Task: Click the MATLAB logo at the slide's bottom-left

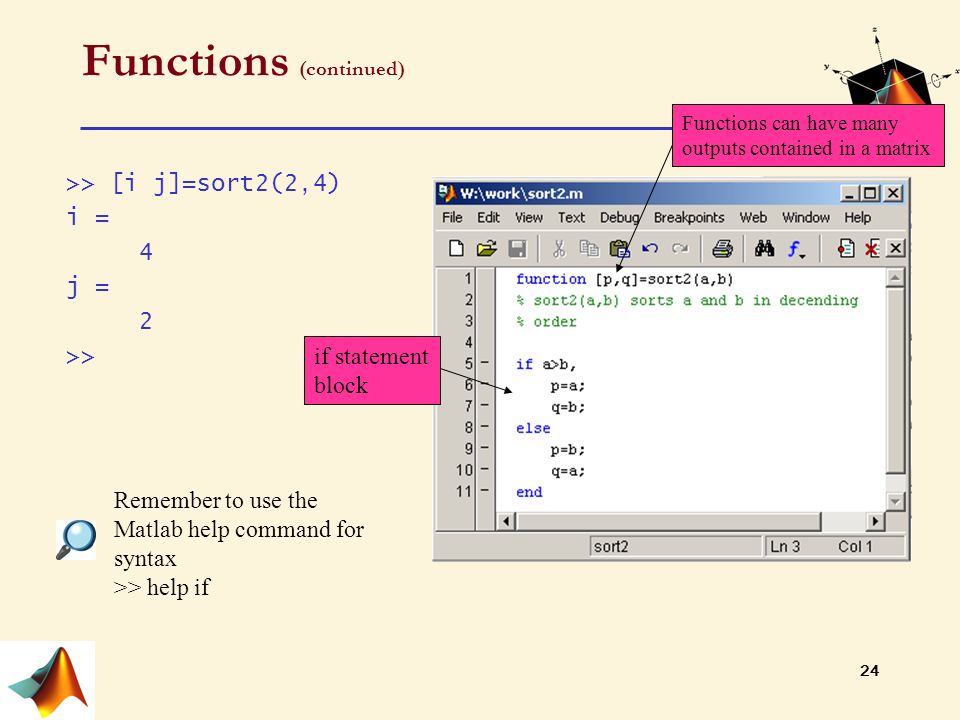Action: 48,680
